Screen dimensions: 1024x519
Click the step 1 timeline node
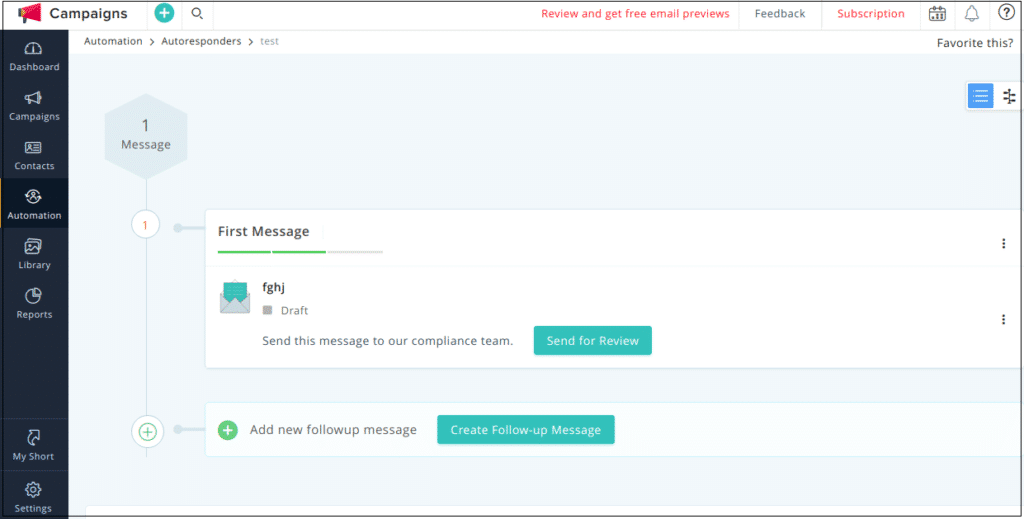click(145, 225)
